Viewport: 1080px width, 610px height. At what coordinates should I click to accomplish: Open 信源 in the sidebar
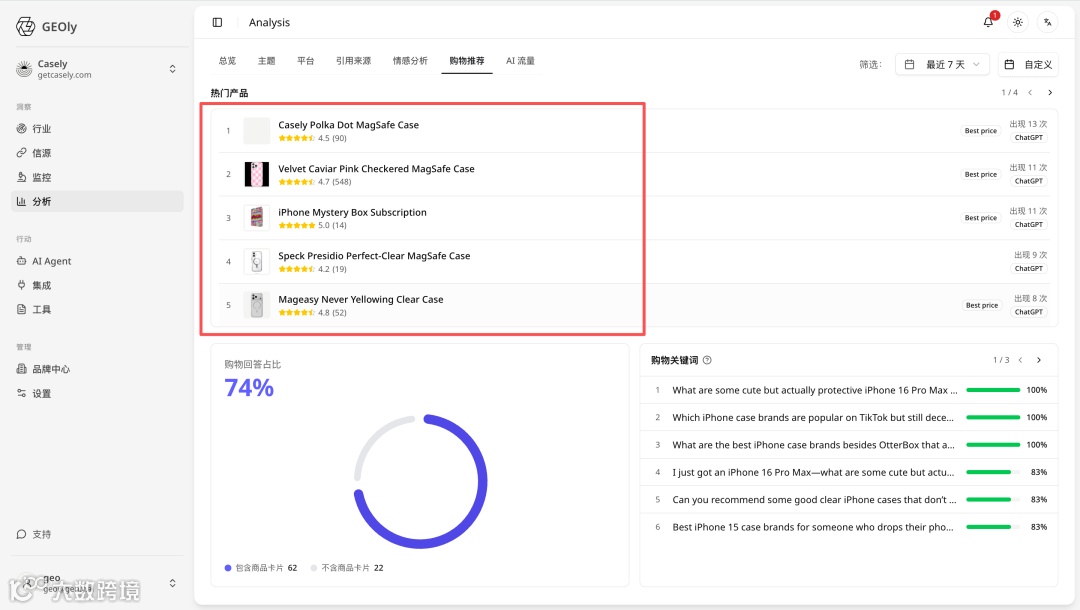point(97,153)
